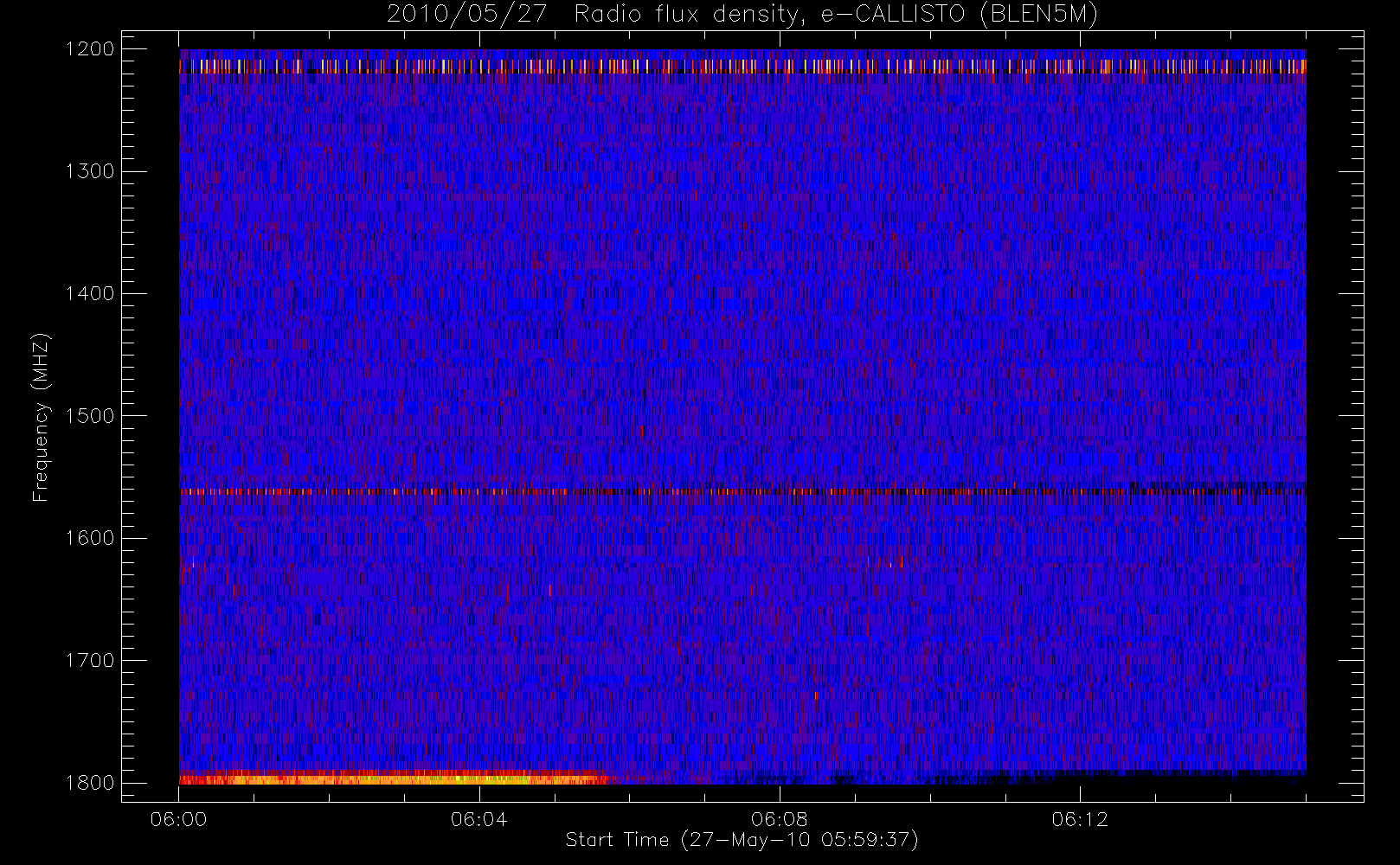The image size is (1400, 865).
Task: Click the 1600 frequency tick label
Action: pos(90,538)
